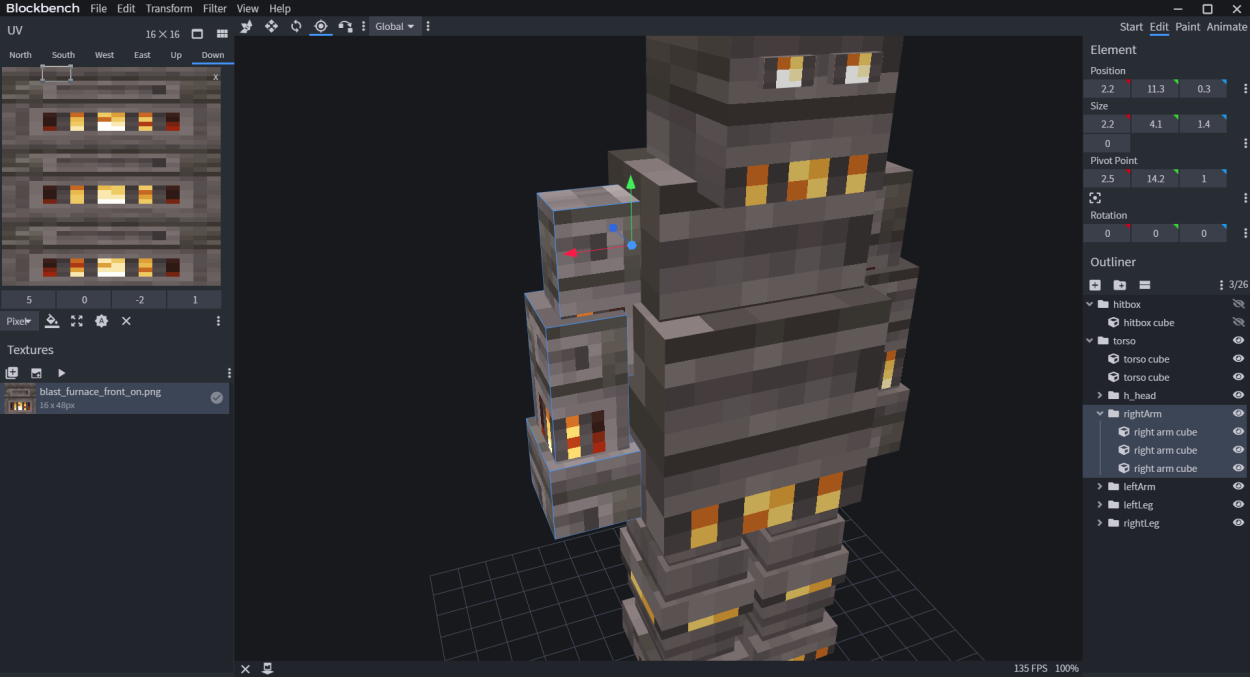The image size is (1250, 677).
Task: Collapse the torso group
Action: coord(1090,341)
